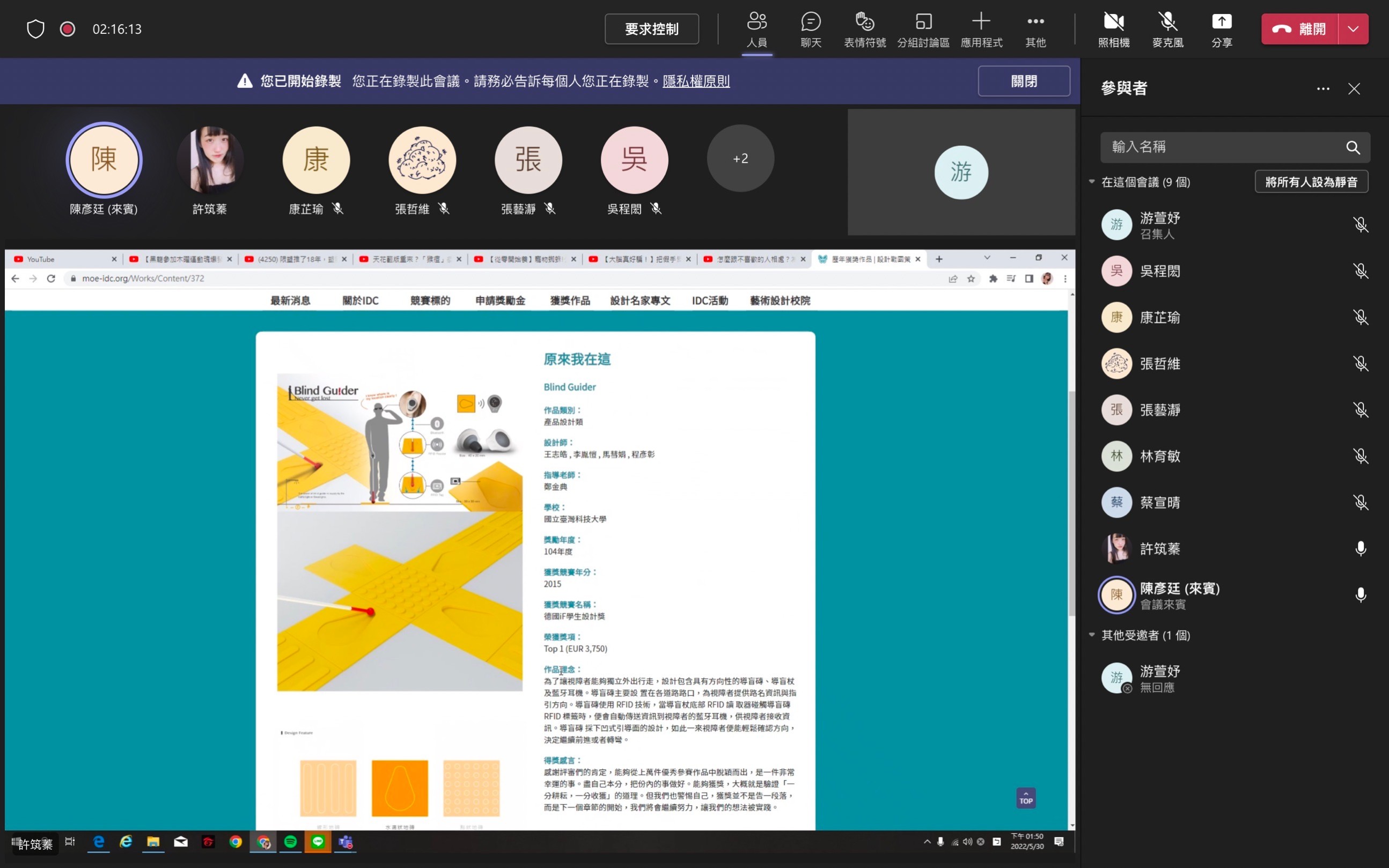Mute 陳彥廷 (來賓) via microphone icon
This screenshot has width=1389, height=868.
[1361, 595]
